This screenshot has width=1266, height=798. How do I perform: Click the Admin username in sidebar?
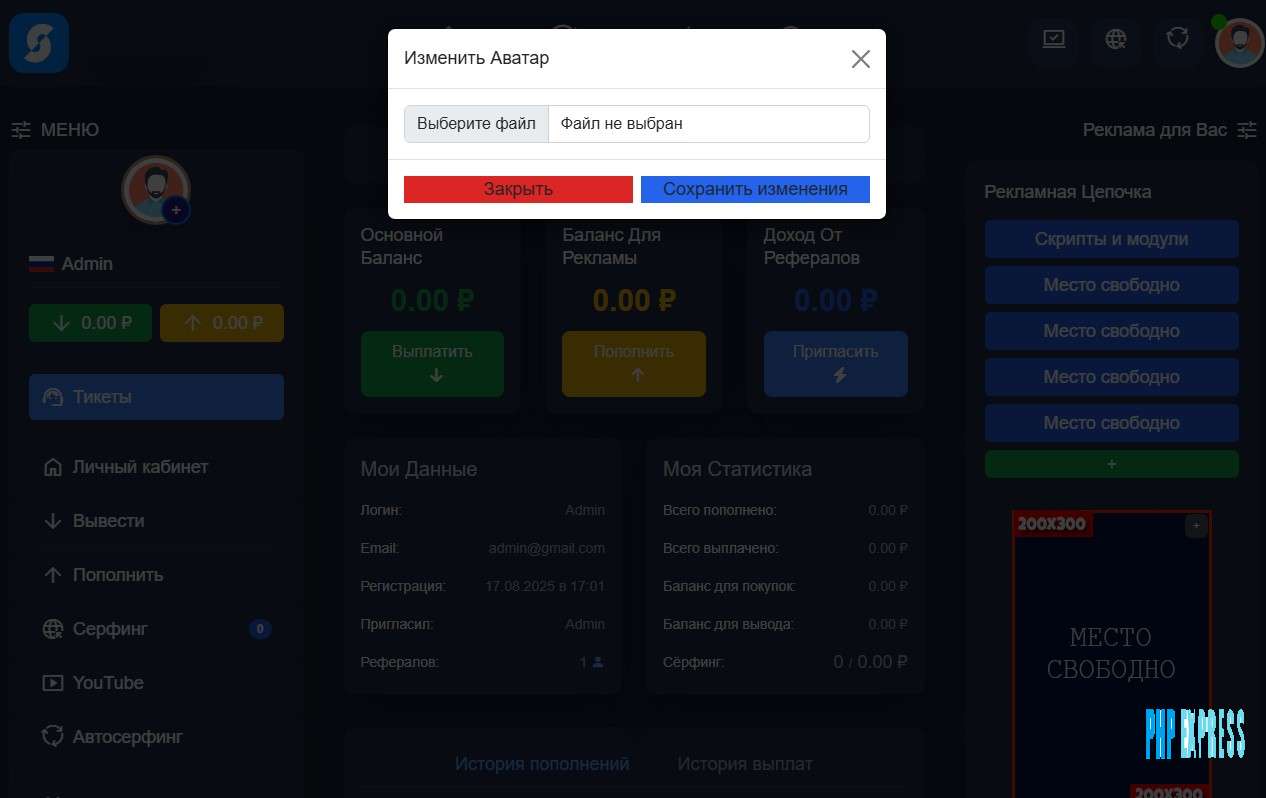click(87, 264)
